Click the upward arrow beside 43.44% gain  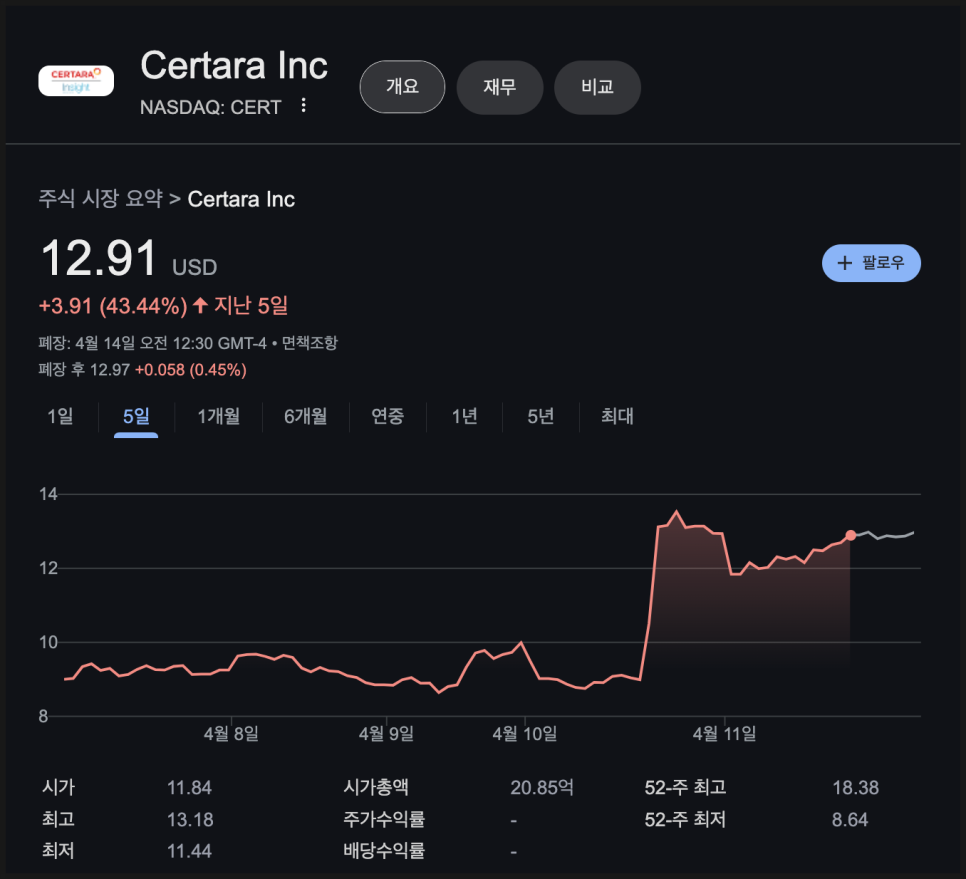click(x=200, y=306)
